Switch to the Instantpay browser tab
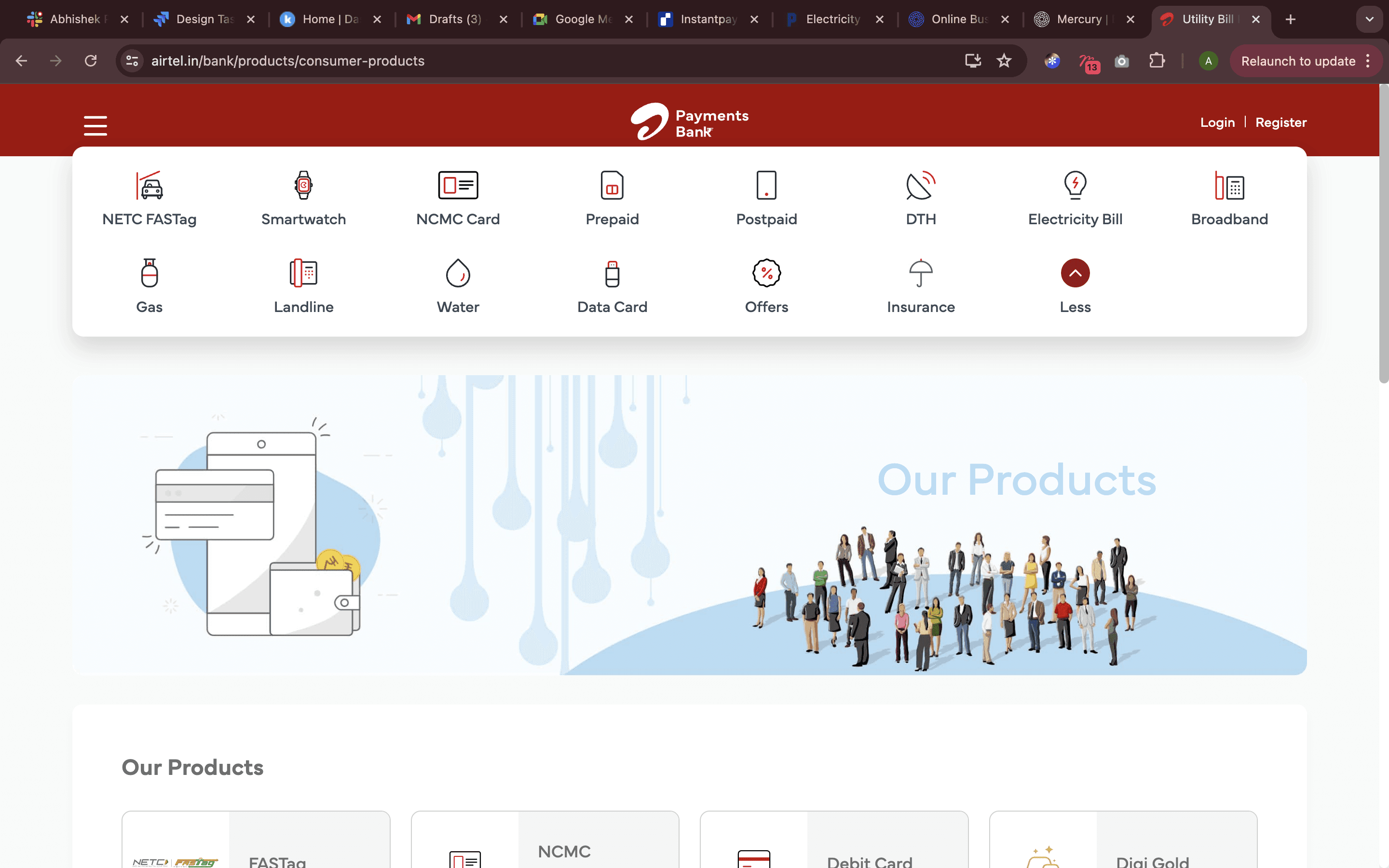 tap(707, 19)
